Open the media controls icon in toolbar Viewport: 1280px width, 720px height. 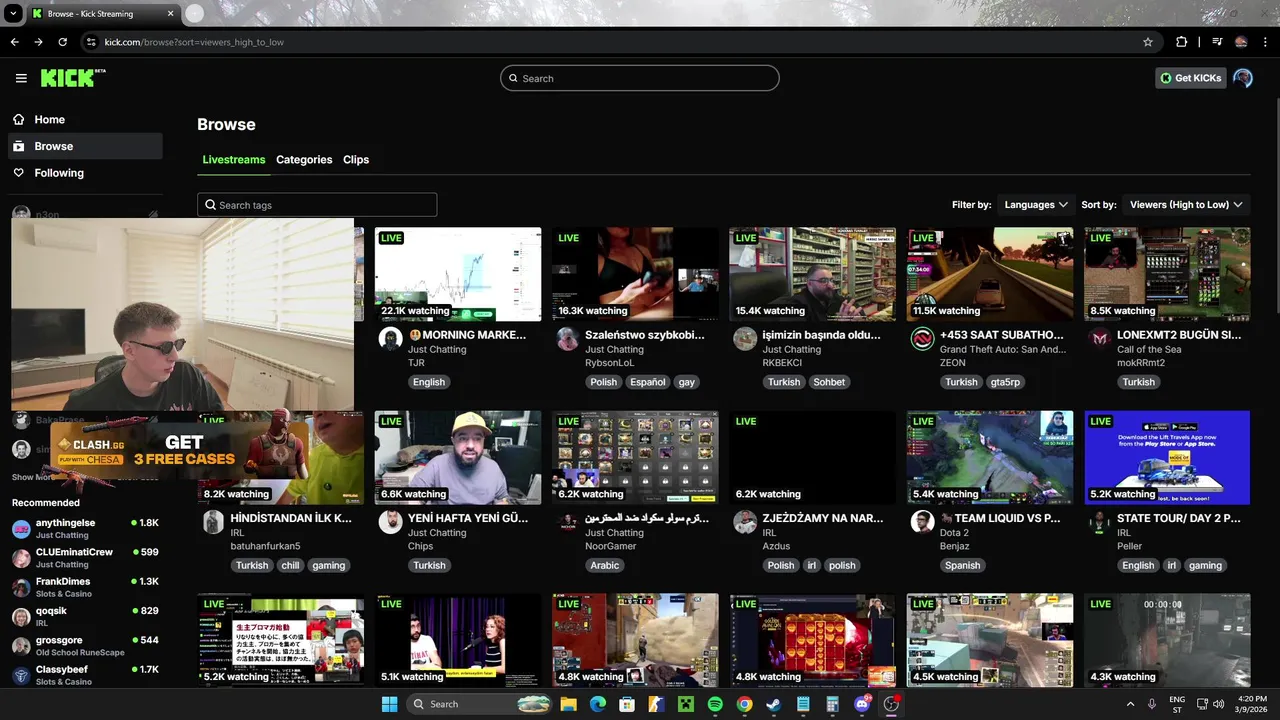pyautogui.click(x=1217, y=42)
